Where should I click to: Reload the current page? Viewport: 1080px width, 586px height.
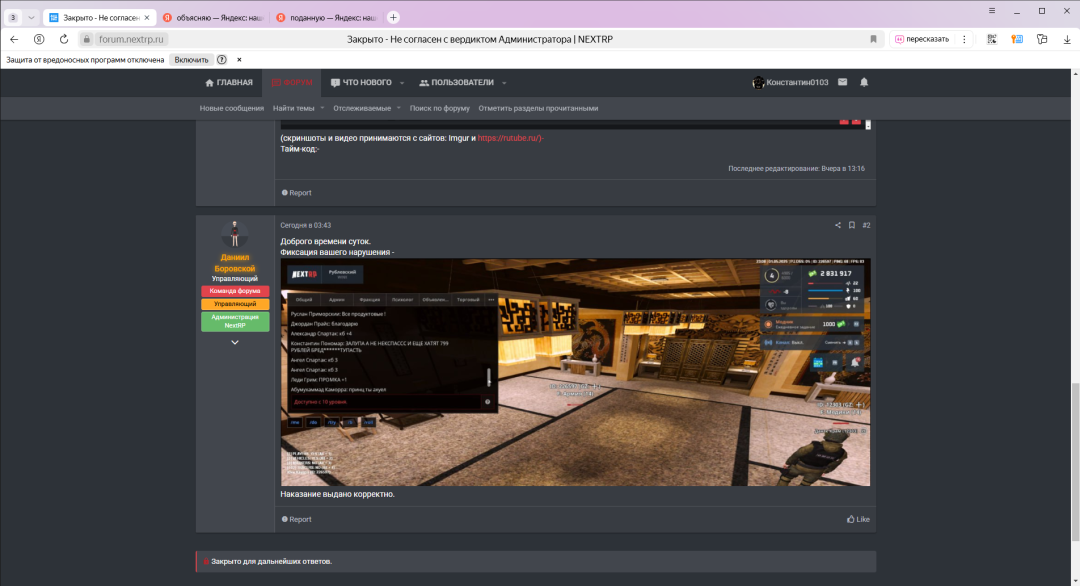tap(64, 39)
